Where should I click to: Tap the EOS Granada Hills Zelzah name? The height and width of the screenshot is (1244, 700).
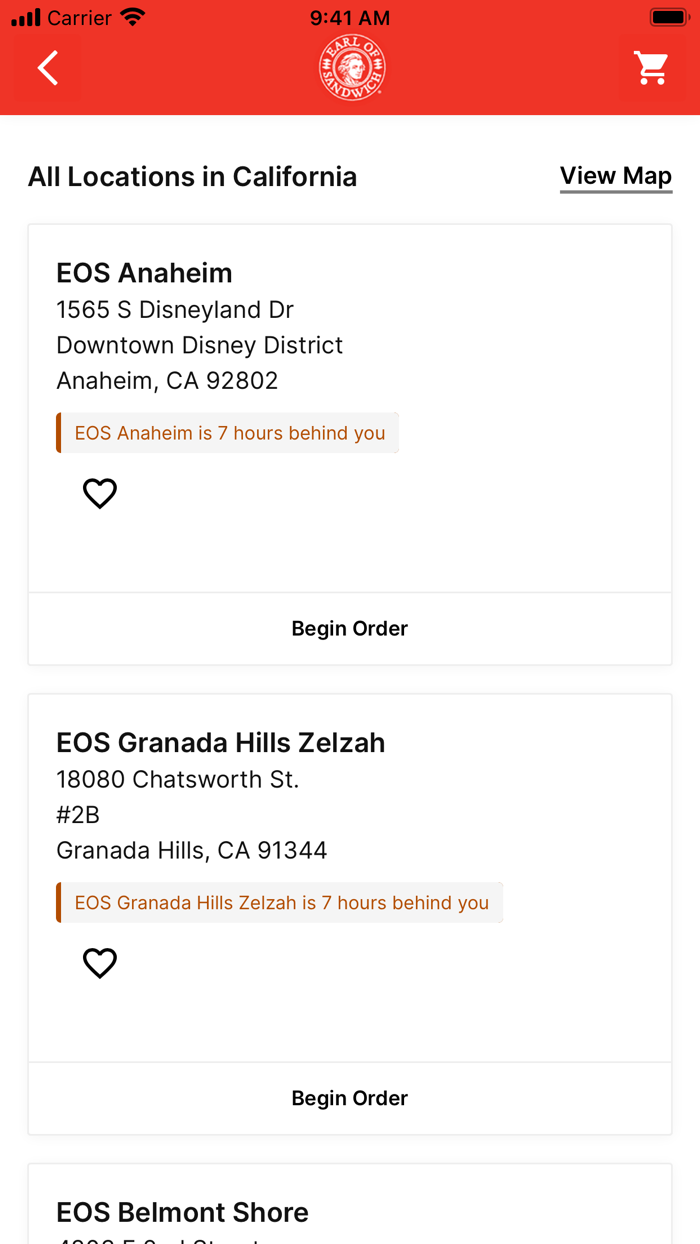(220, 742)
